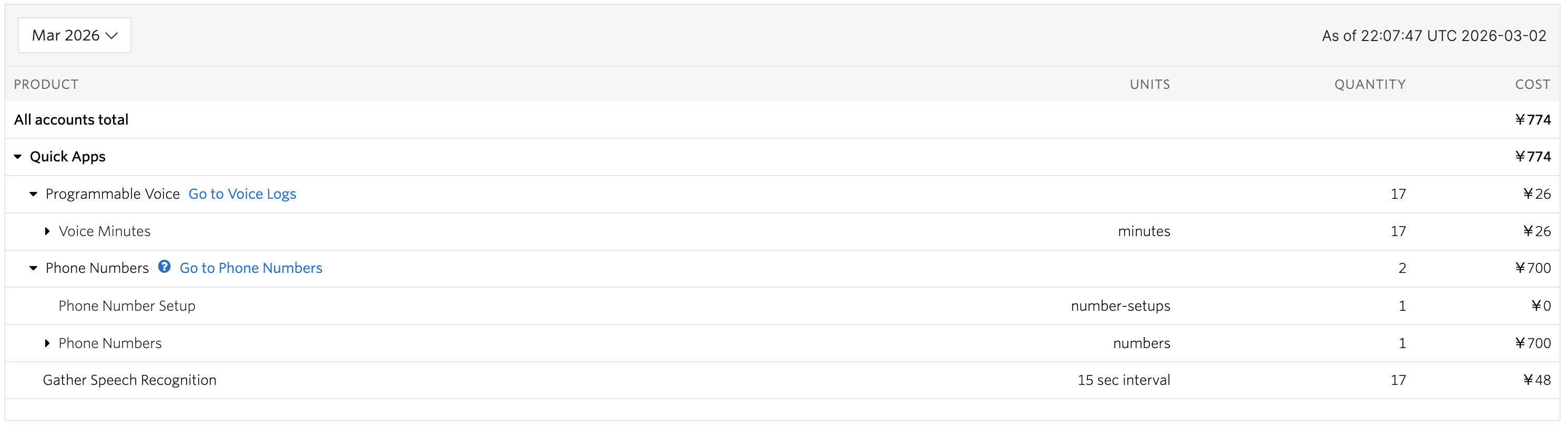The width and height of the screenshot is (1568, 428).
Task: Open the Mar 2026 month dropdown
Action: (74, 35)
